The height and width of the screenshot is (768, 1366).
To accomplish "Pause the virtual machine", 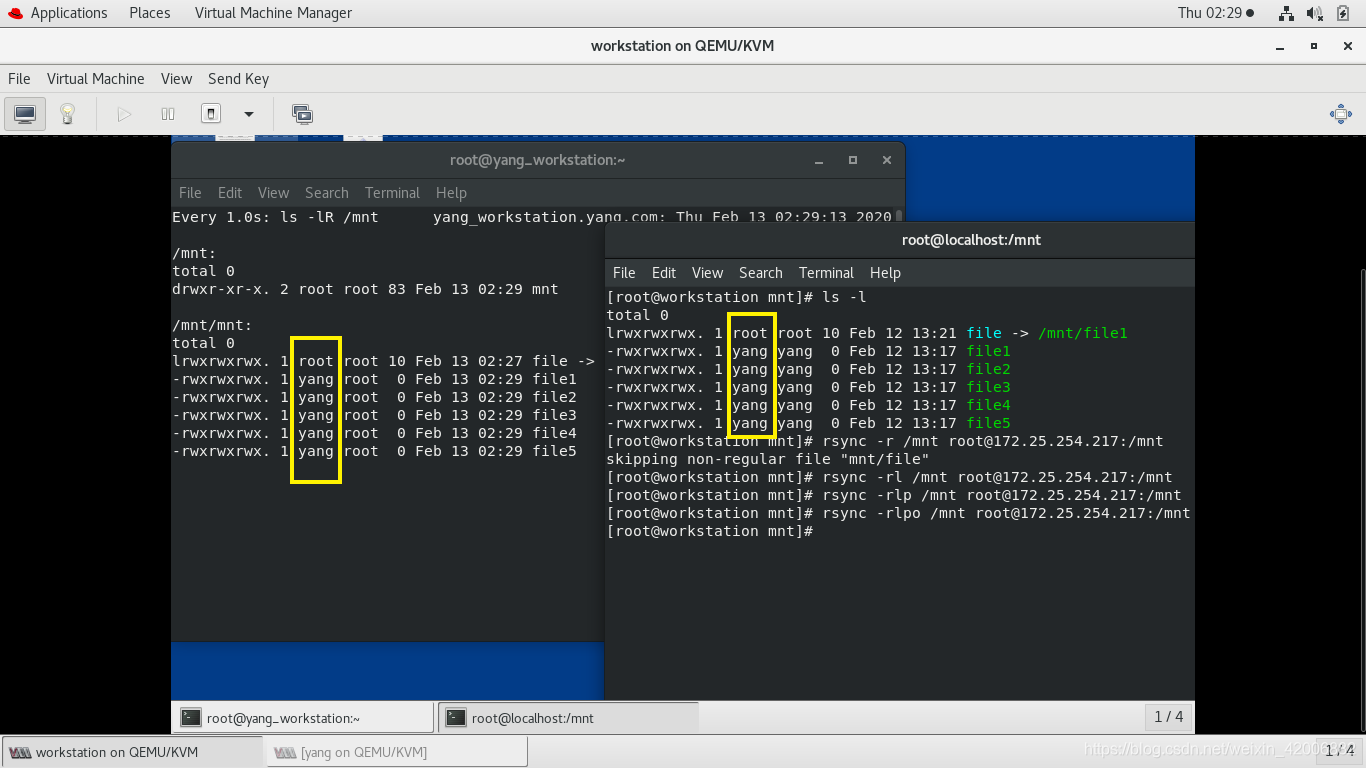I will (x=168, y=114).
